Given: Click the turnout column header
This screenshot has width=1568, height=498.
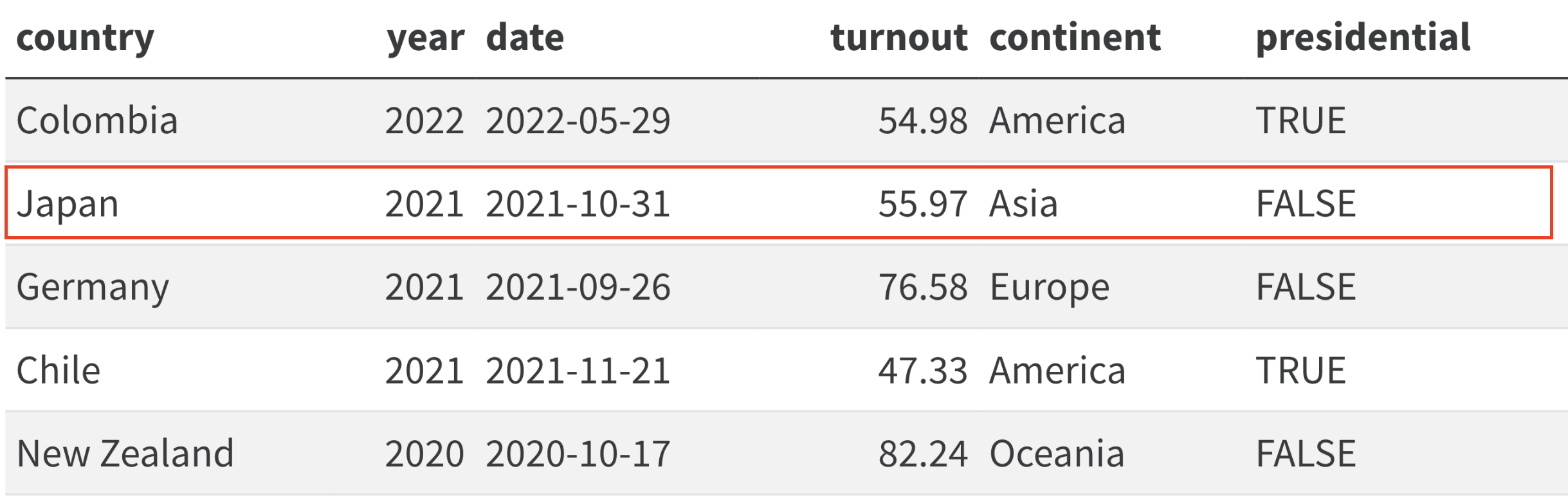Looking at the screenshot, I should 898,37.
